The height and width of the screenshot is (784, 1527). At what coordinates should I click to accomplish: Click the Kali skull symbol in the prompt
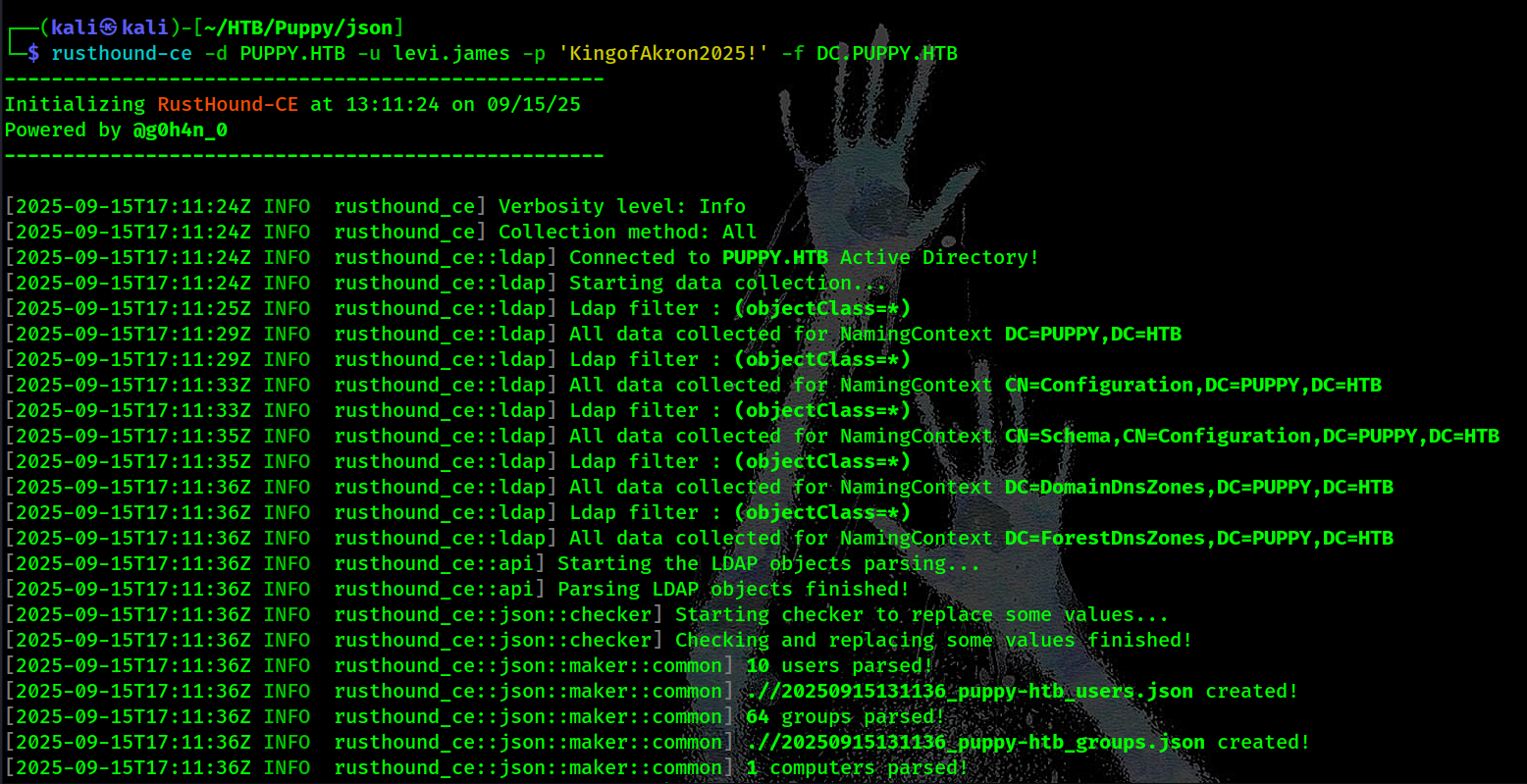tap(109, 27)
